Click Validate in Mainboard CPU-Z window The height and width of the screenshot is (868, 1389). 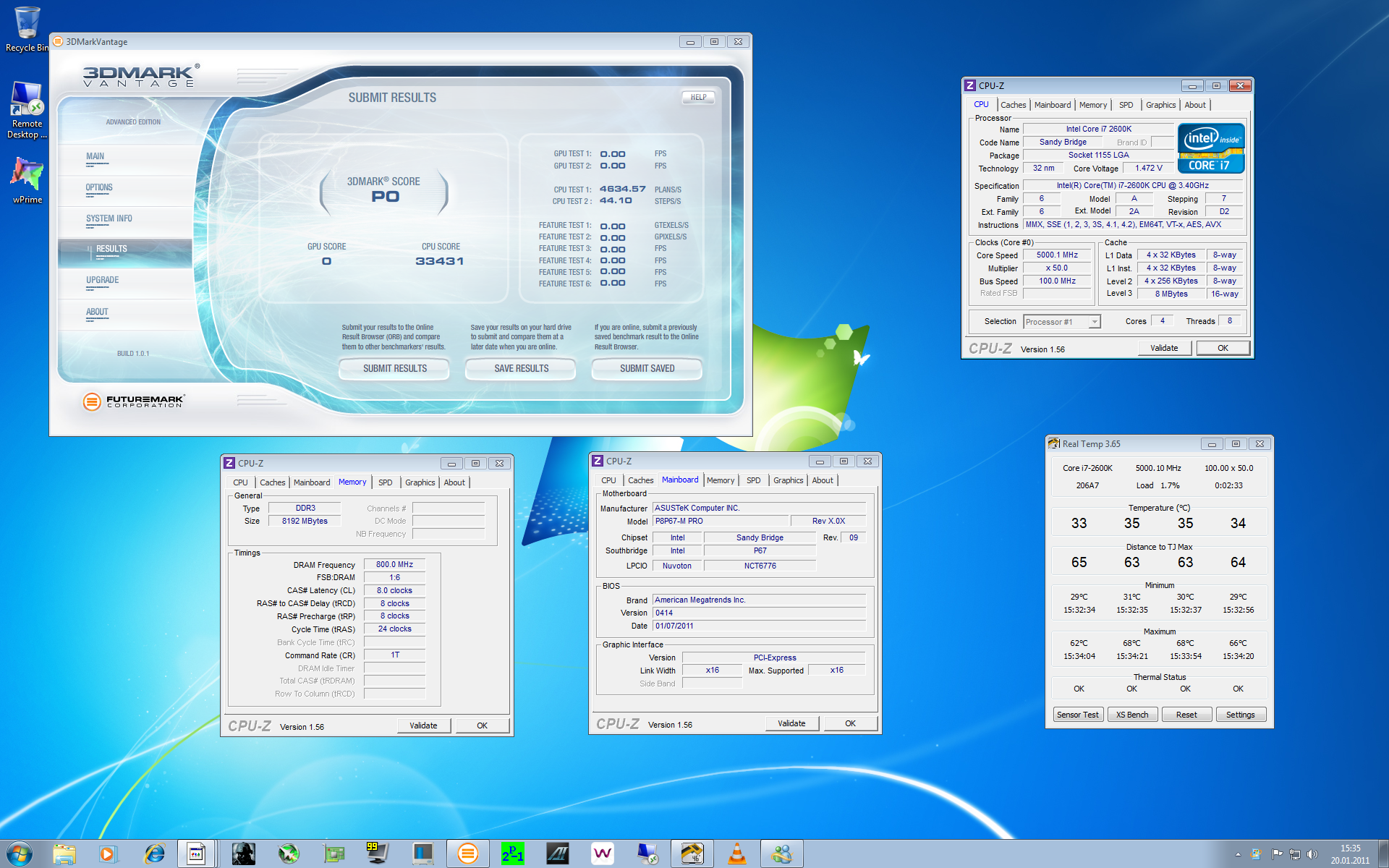791,723
